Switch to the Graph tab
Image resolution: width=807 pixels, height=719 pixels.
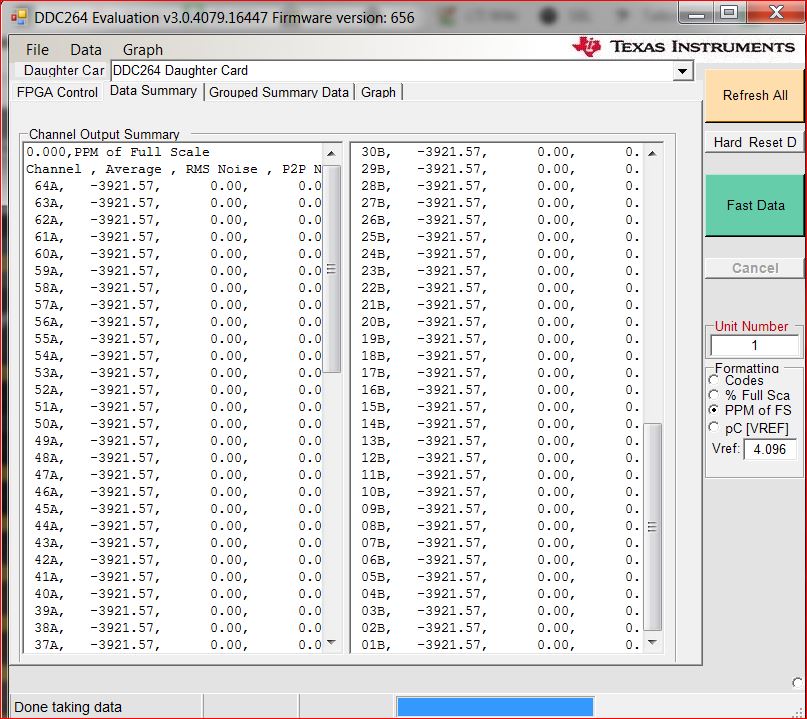[378, 92]
